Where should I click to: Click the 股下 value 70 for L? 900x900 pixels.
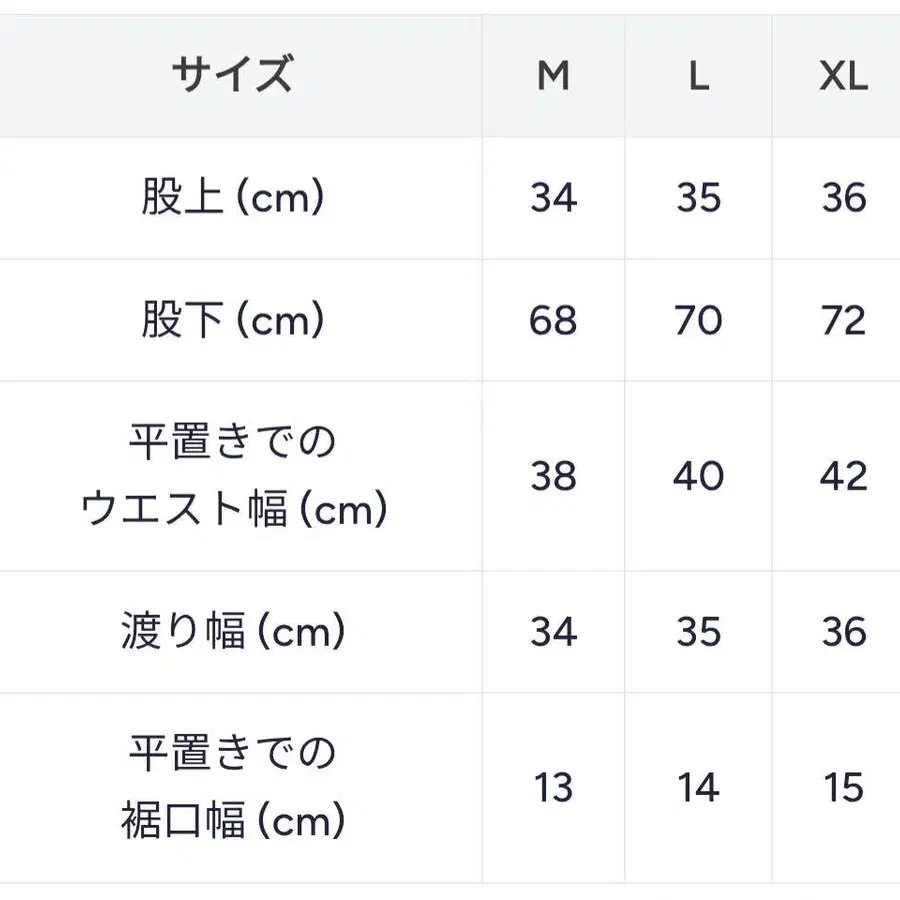(x=698, y=320)
